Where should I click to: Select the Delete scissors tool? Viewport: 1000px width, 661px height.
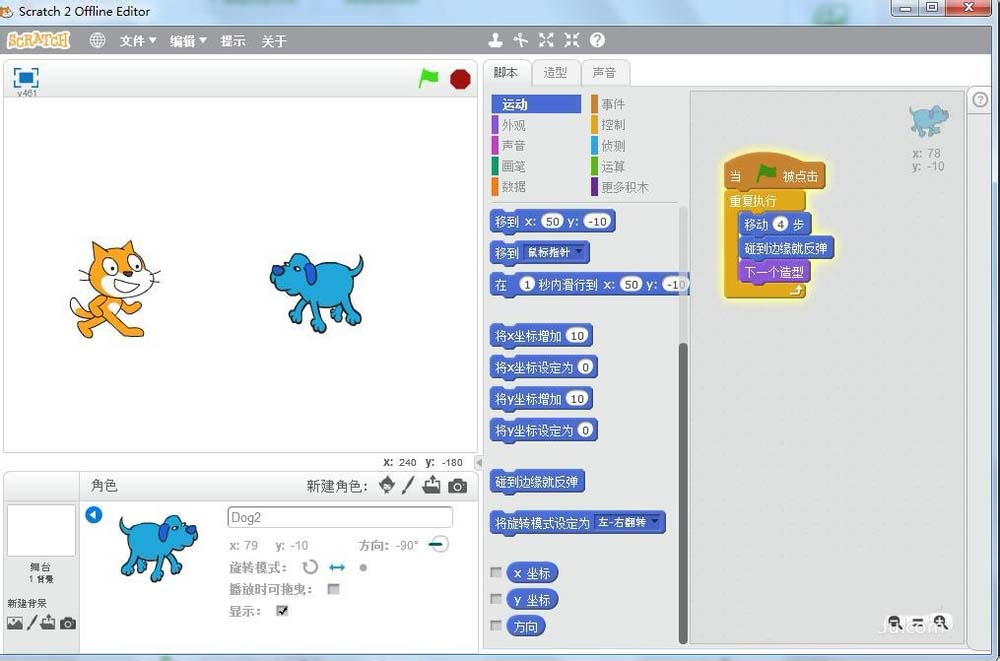(x=520, y=40)
